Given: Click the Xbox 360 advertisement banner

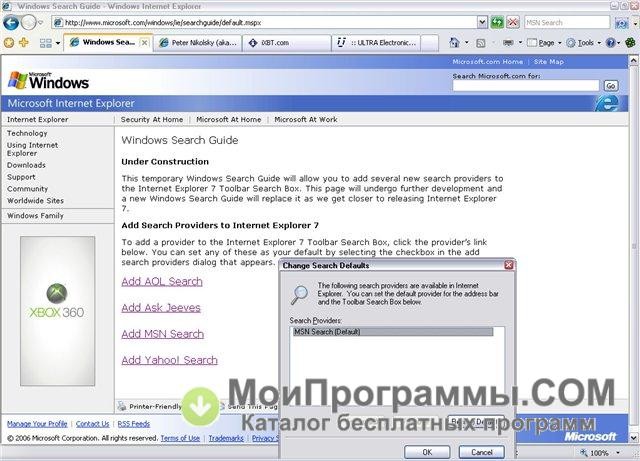Looking at the screenshot, I should [58, 311].
